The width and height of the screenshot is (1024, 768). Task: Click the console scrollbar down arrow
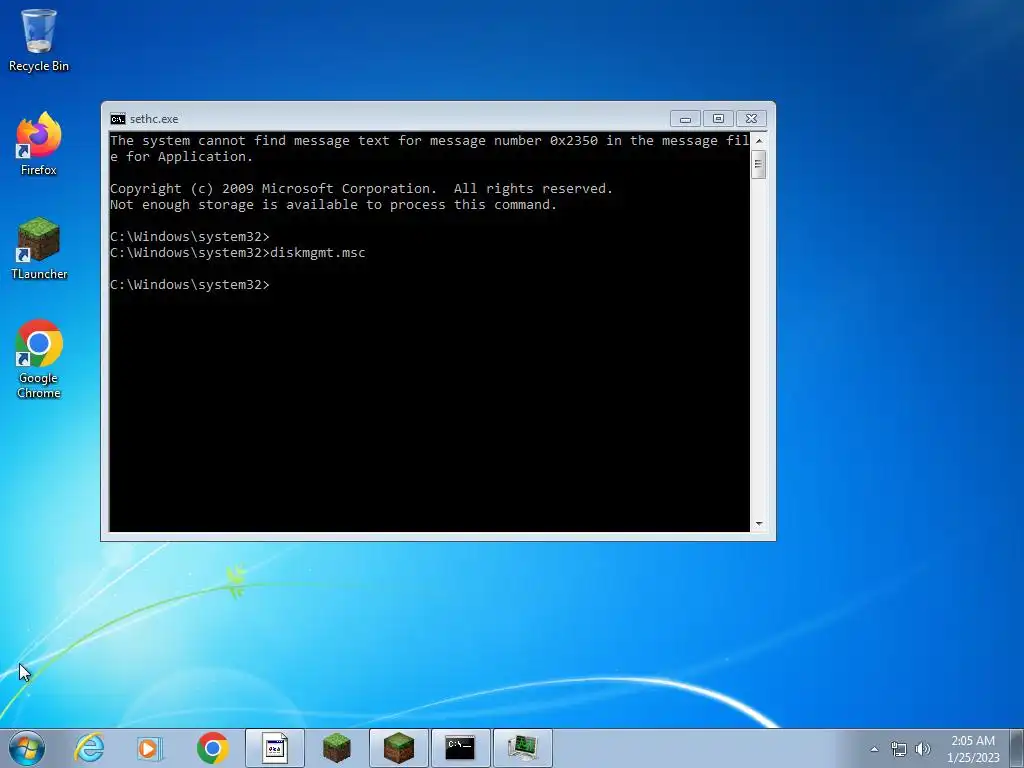coord(759,524)
